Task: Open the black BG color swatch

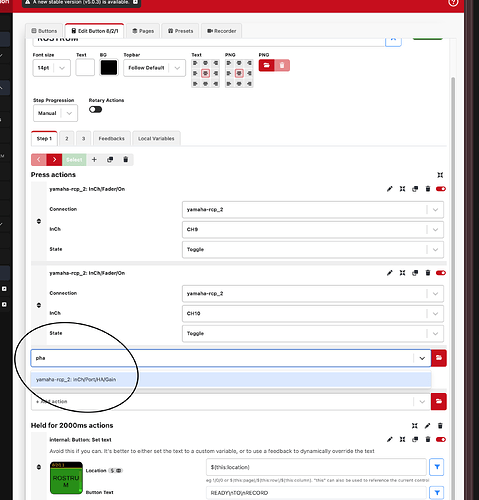Action: [109, 68]
